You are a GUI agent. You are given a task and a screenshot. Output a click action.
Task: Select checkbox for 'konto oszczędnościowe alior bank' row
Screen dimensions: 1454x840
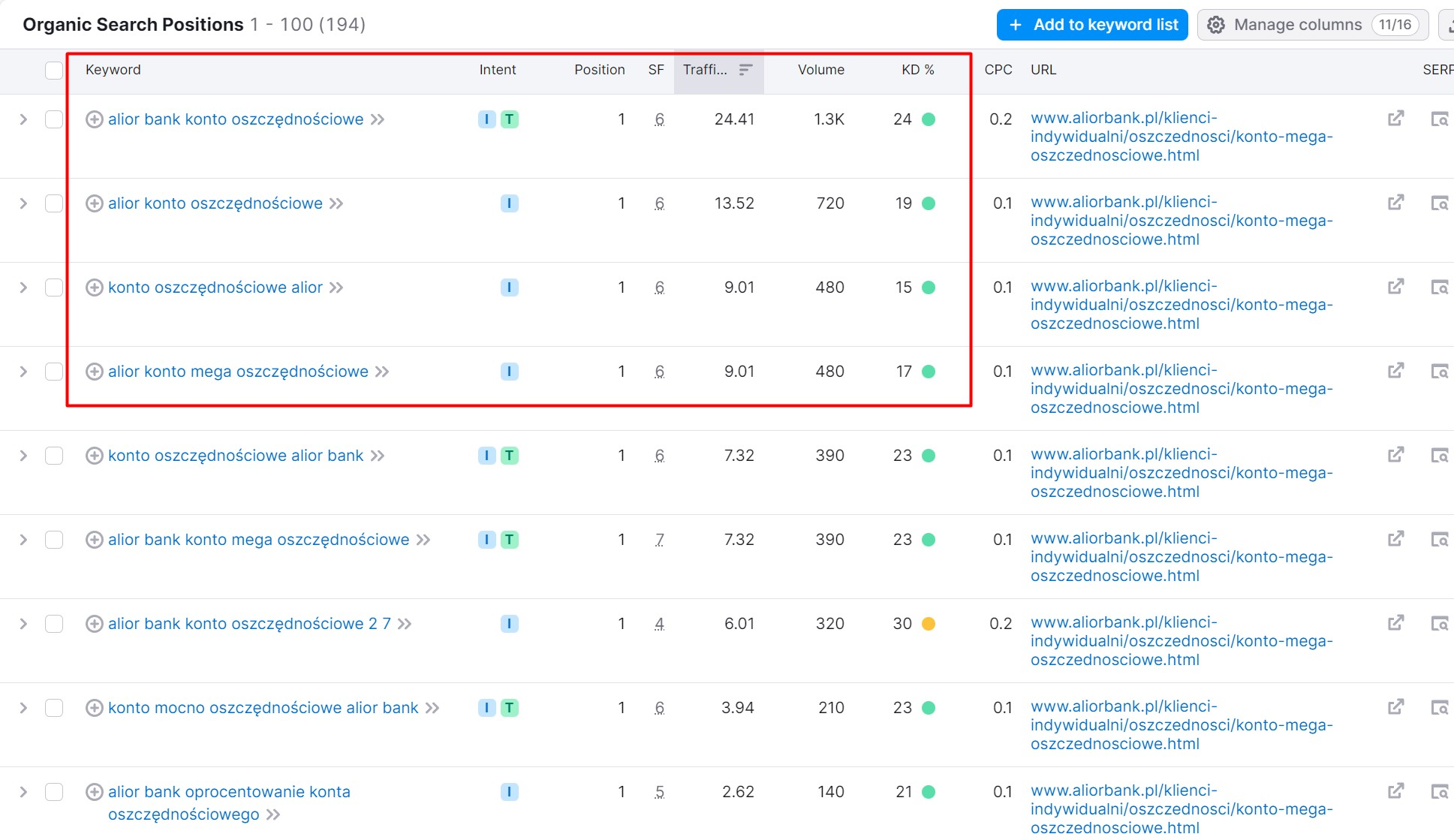pos(54,456)
